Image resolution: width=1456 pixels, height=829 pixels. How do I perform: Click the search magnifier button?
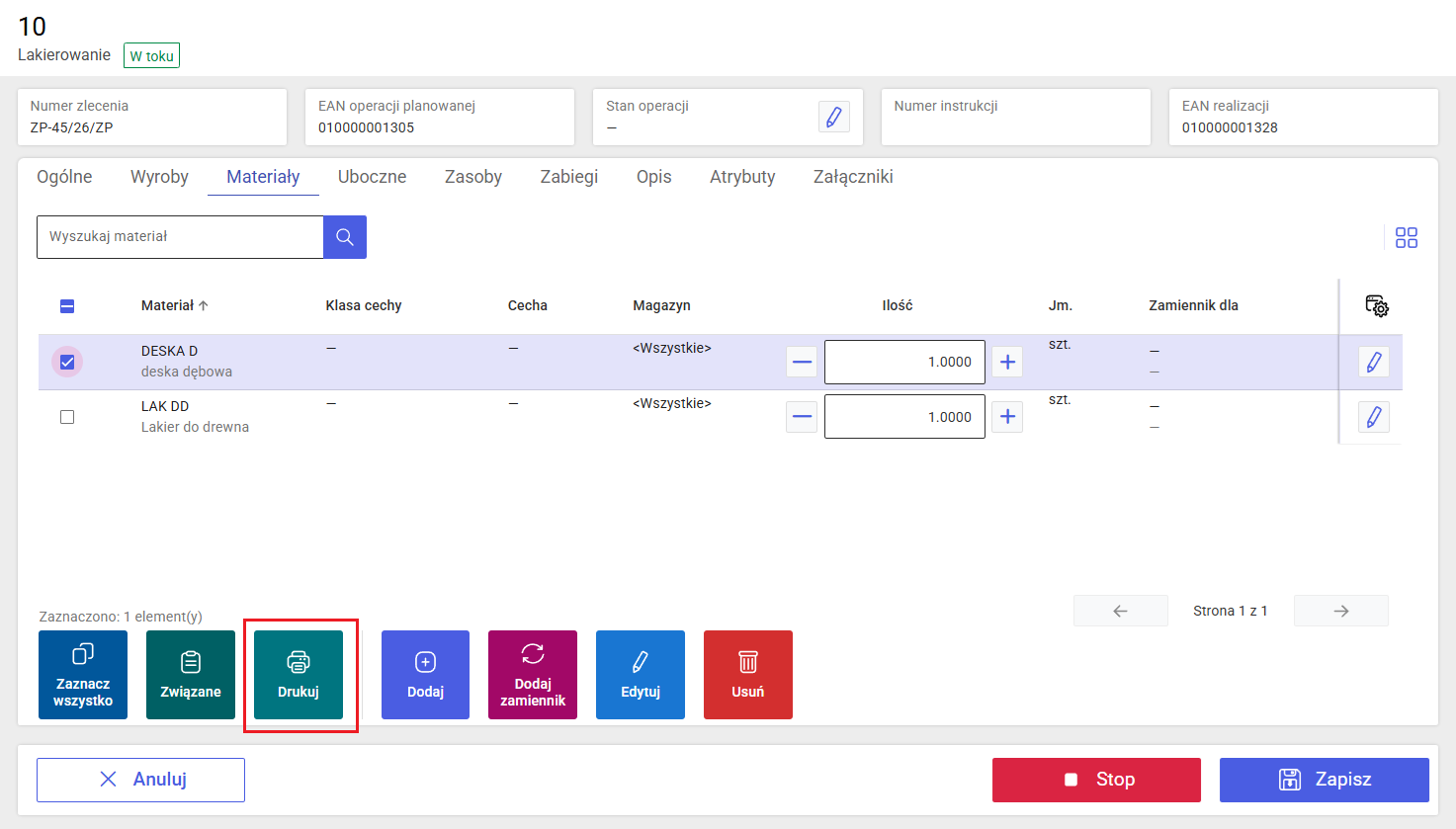[345, 237]
